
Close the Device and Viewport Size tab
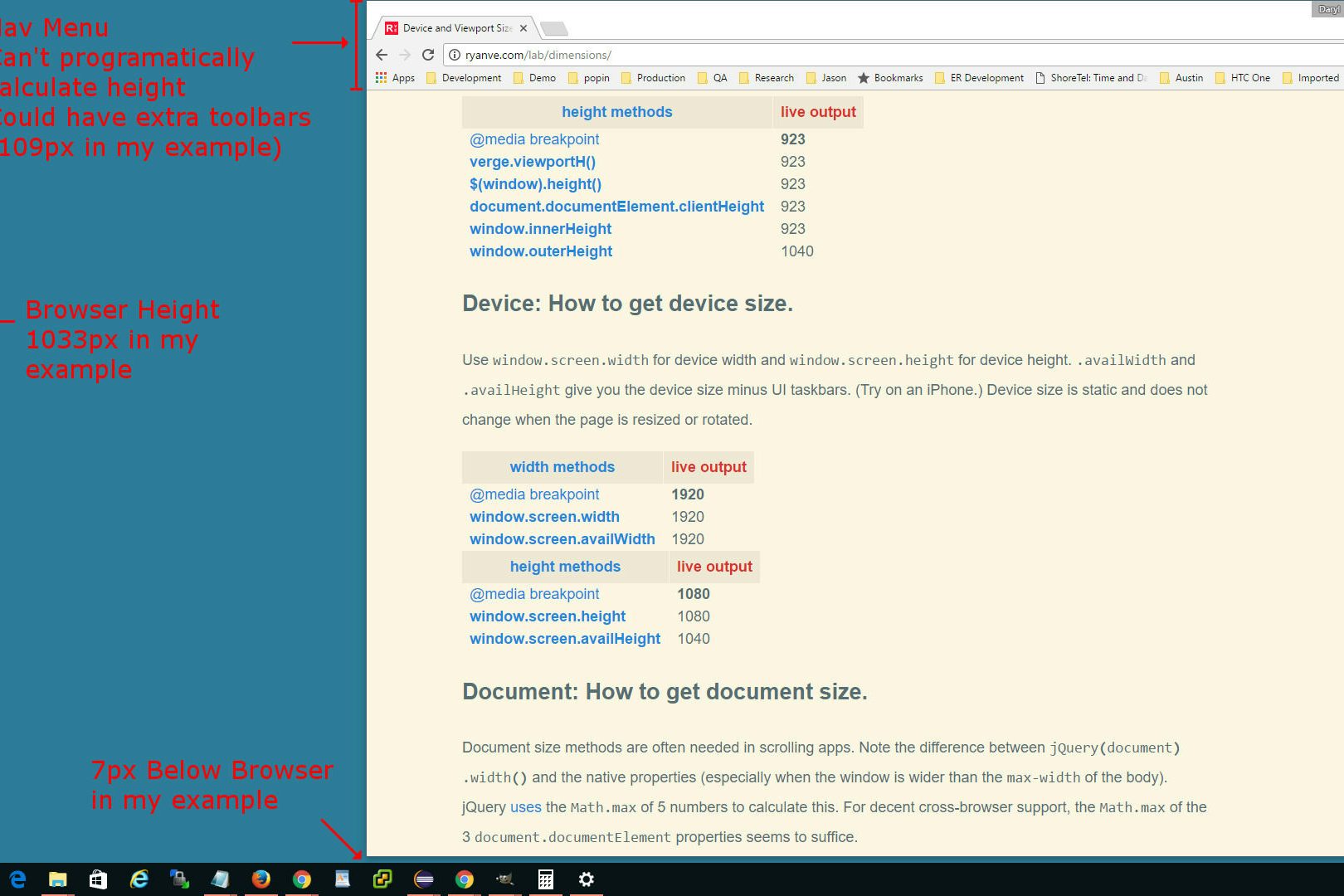(x=523, y=28)
